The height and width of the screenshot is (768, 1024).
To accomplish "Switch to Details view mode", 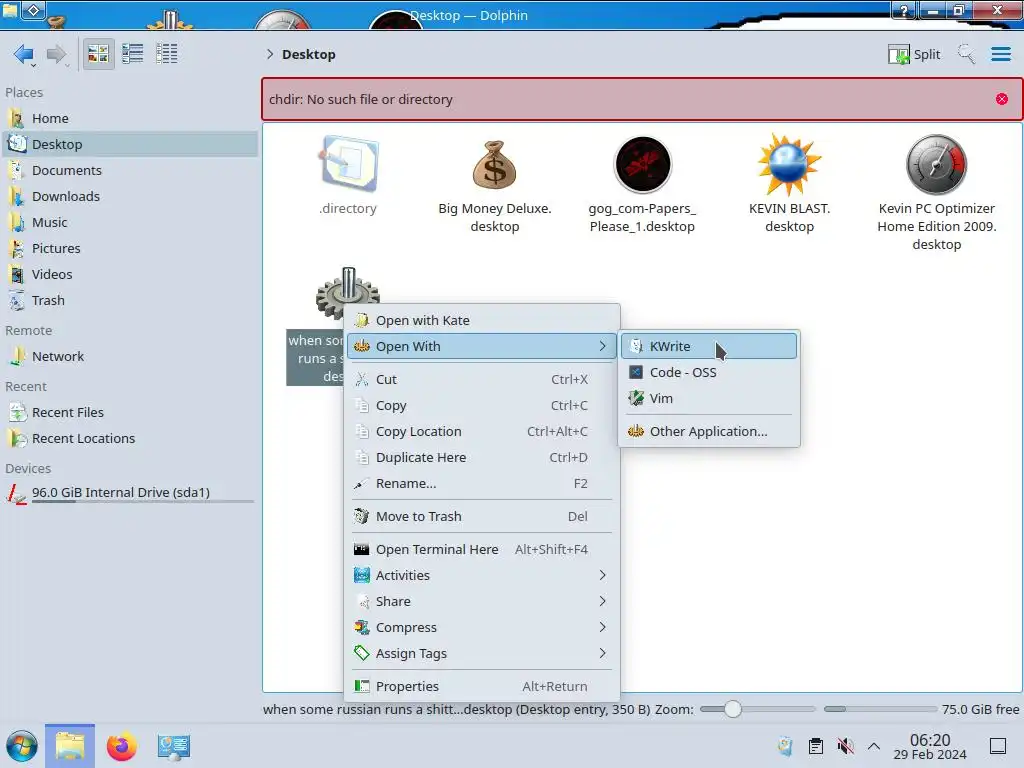I will coord(167,54).
